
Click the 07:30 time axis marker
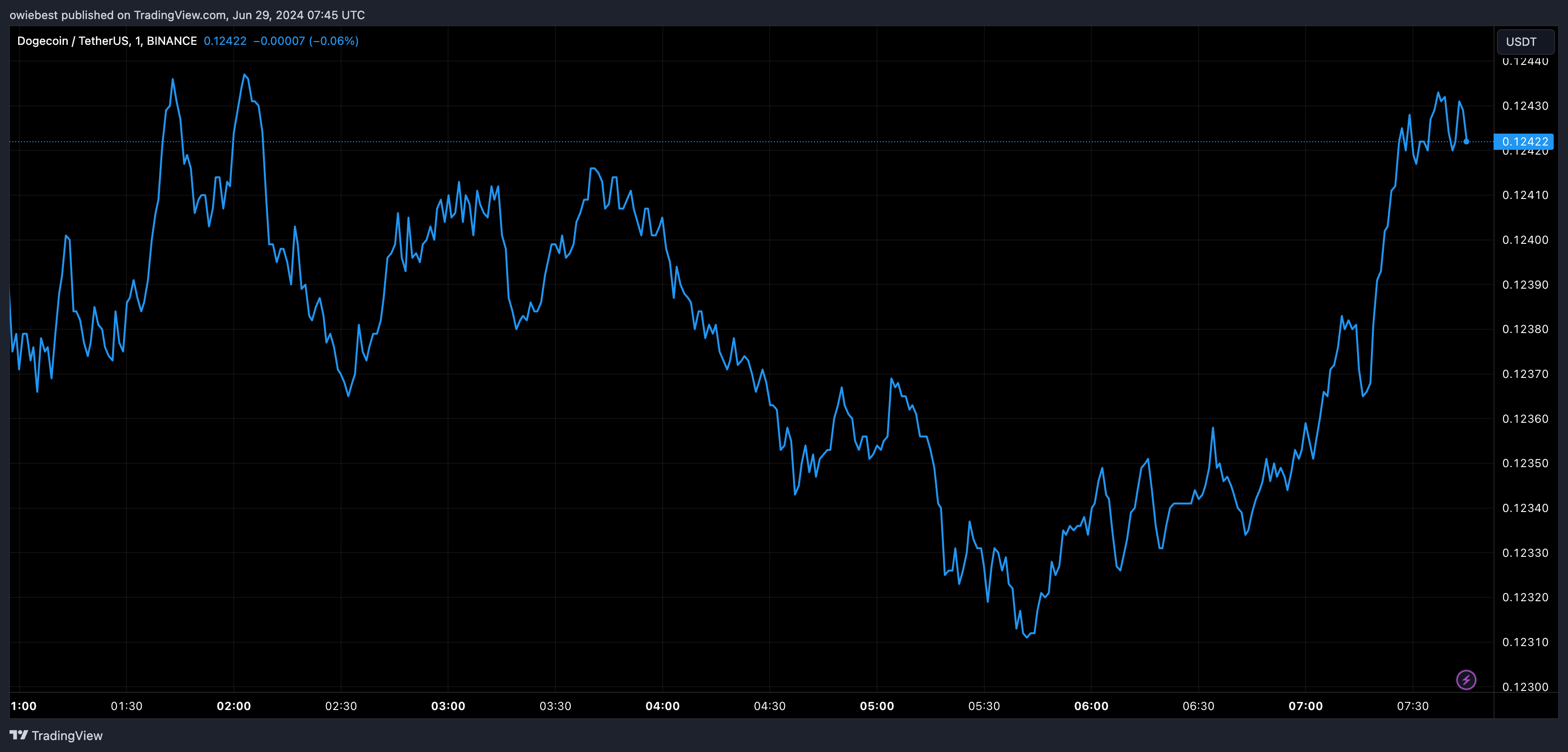point(1412,706)
